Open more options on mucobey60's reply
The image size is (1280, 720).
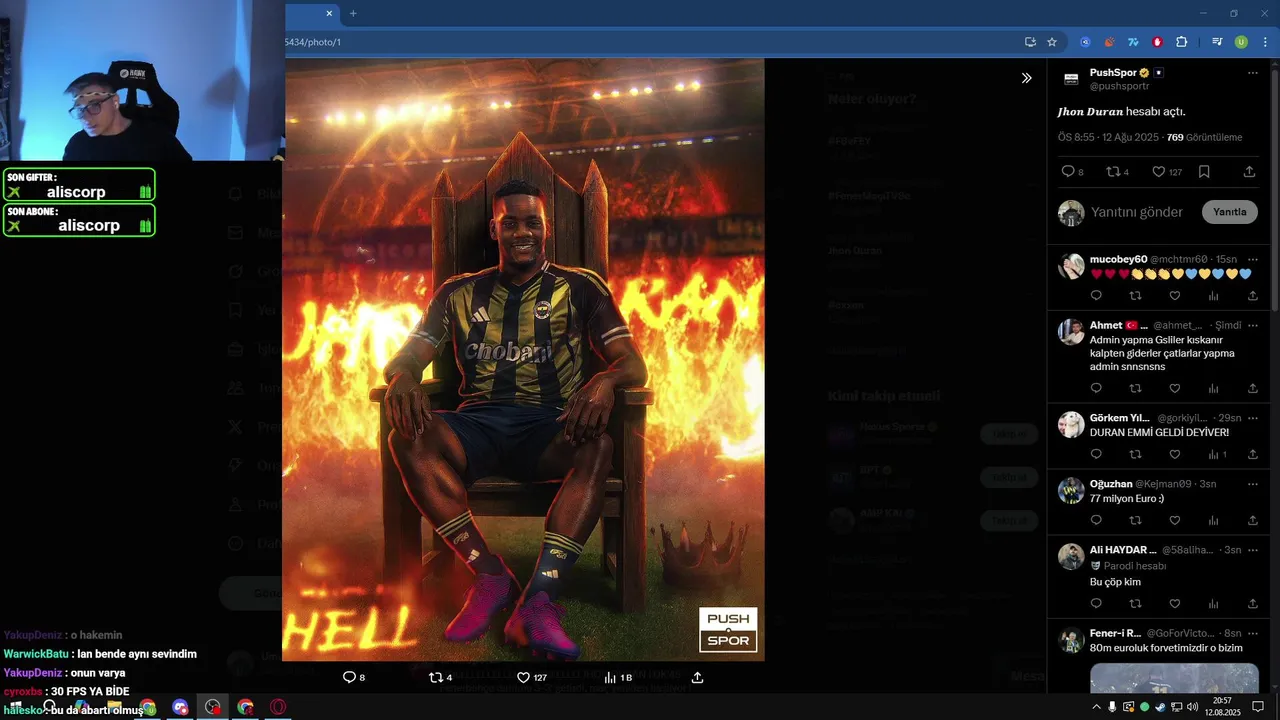point(1253,259)
